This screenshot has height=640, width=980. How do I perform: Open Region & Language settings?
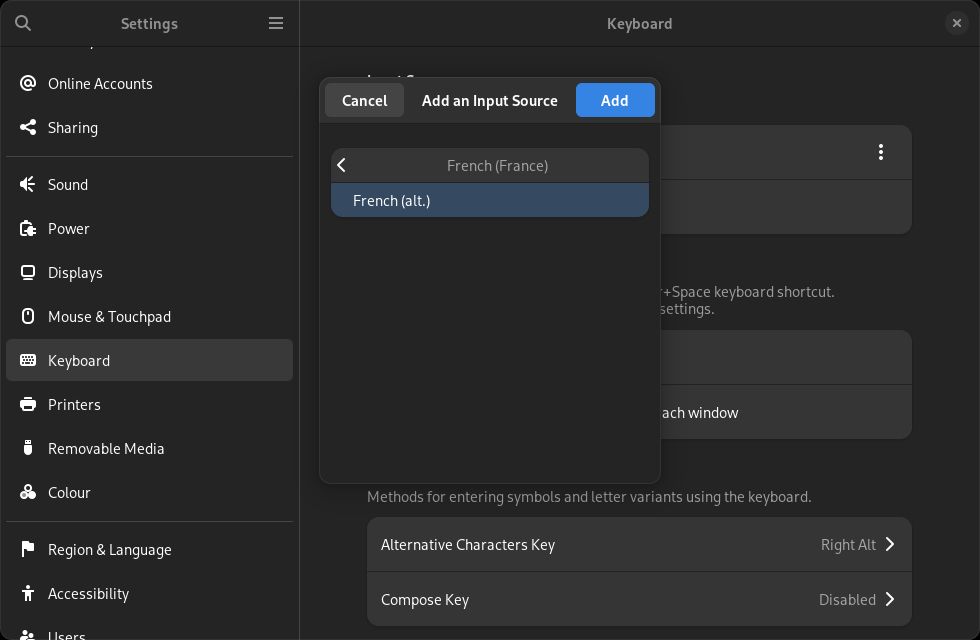click(x=109, y=550)
